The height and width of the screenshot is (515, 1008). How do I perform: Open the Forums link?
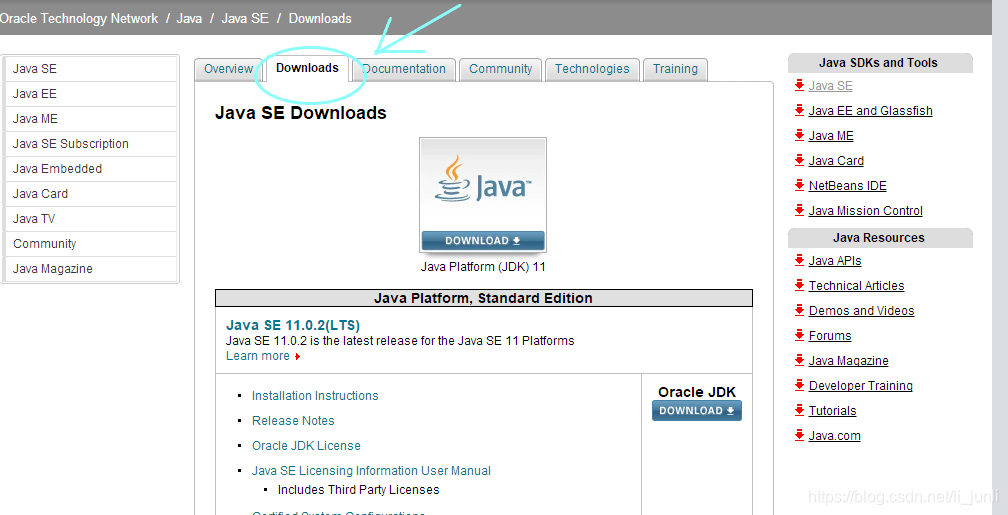click(830, 336)
